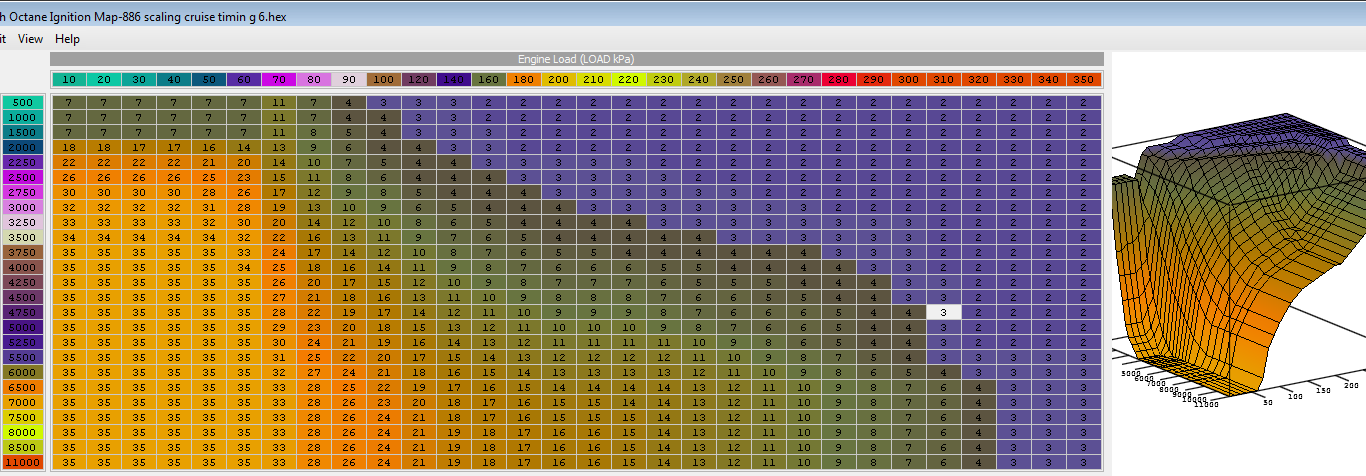This screenshot has height=476, width=1366.
Task: Select the 3500 RPM row header
Action: (x=23, y=237)
